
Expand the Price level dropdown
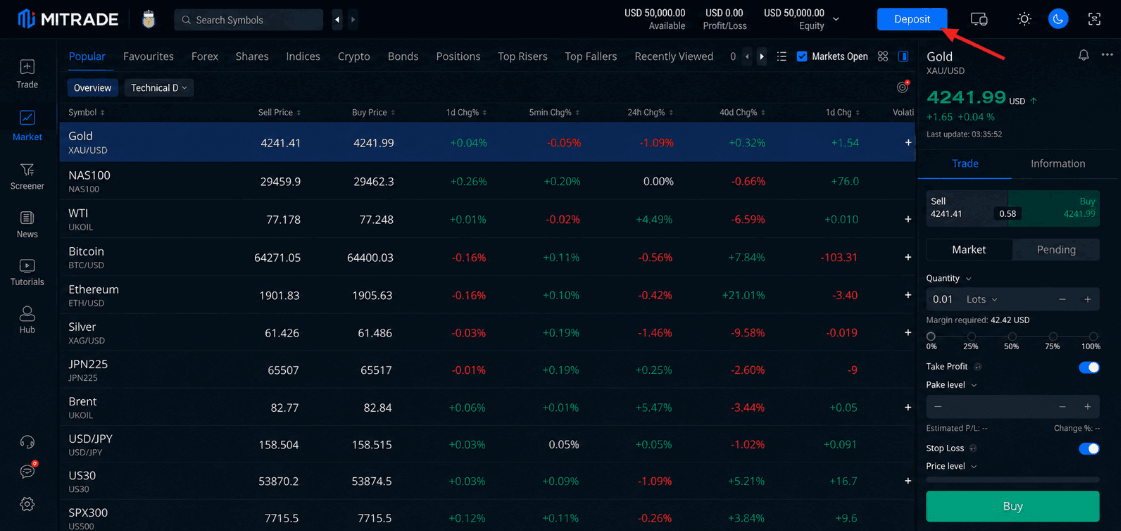(x=951, y=466)
